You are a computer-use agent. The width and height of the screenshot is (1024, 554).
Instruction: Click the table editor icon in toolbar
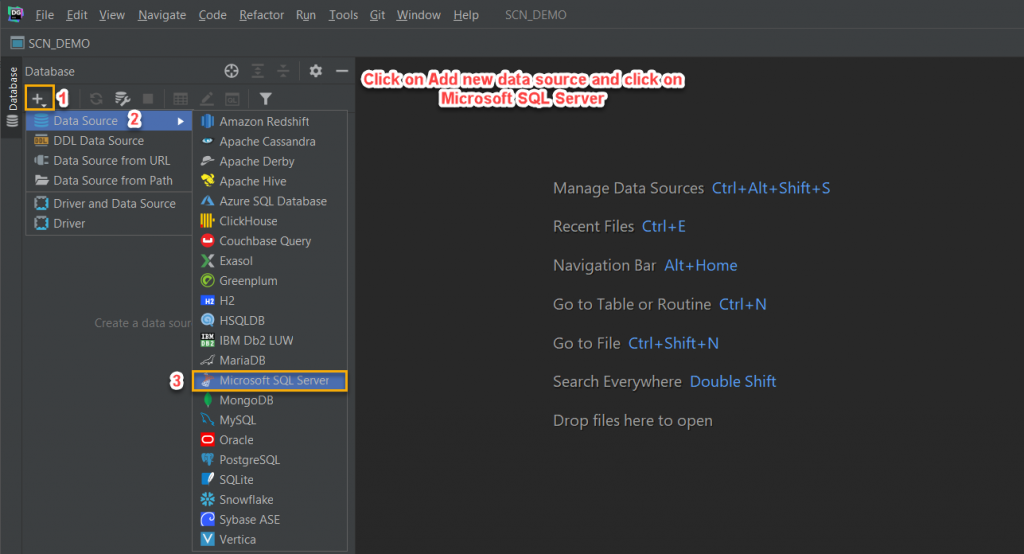[180, 99]
